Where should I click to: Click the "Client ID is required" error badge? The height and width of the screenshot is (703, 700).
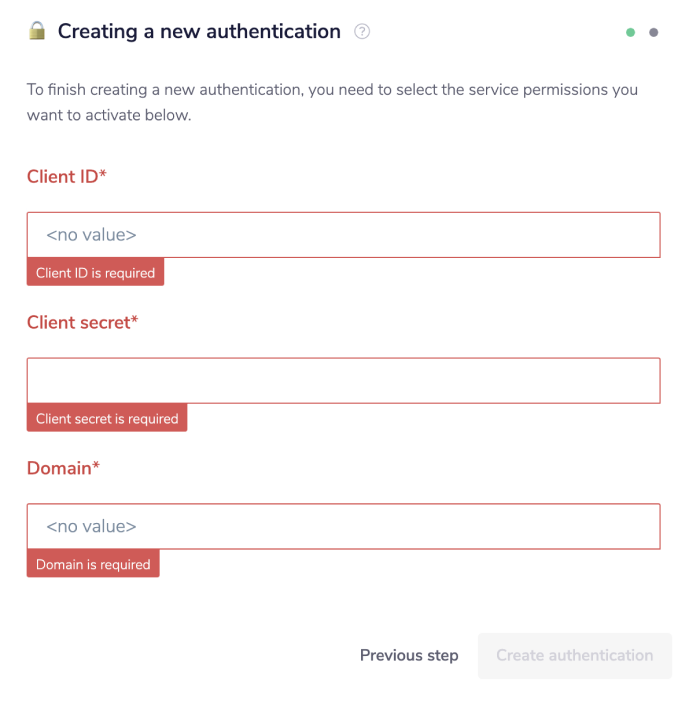pyautogui.click(x=95, y=273)
